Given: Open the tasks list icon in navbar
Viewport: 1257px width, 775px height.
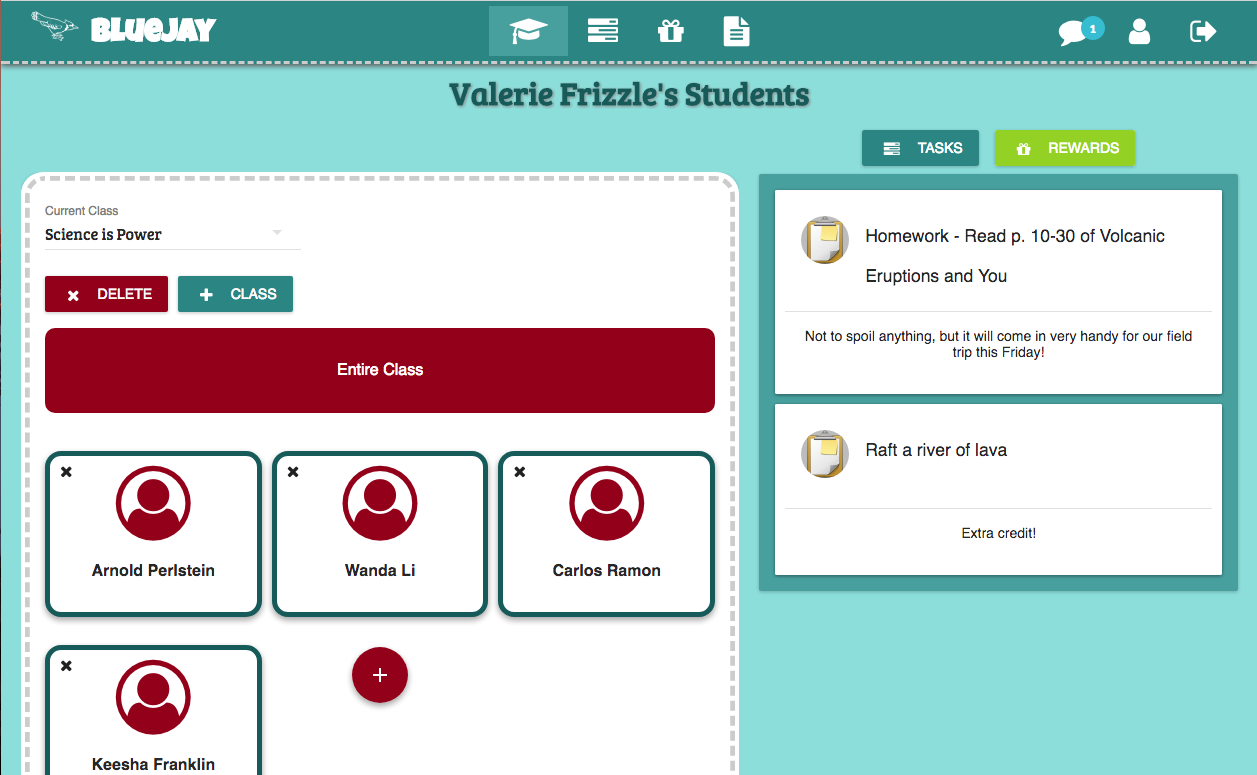Looking at the screenshot, I should (x=603, y=31).
